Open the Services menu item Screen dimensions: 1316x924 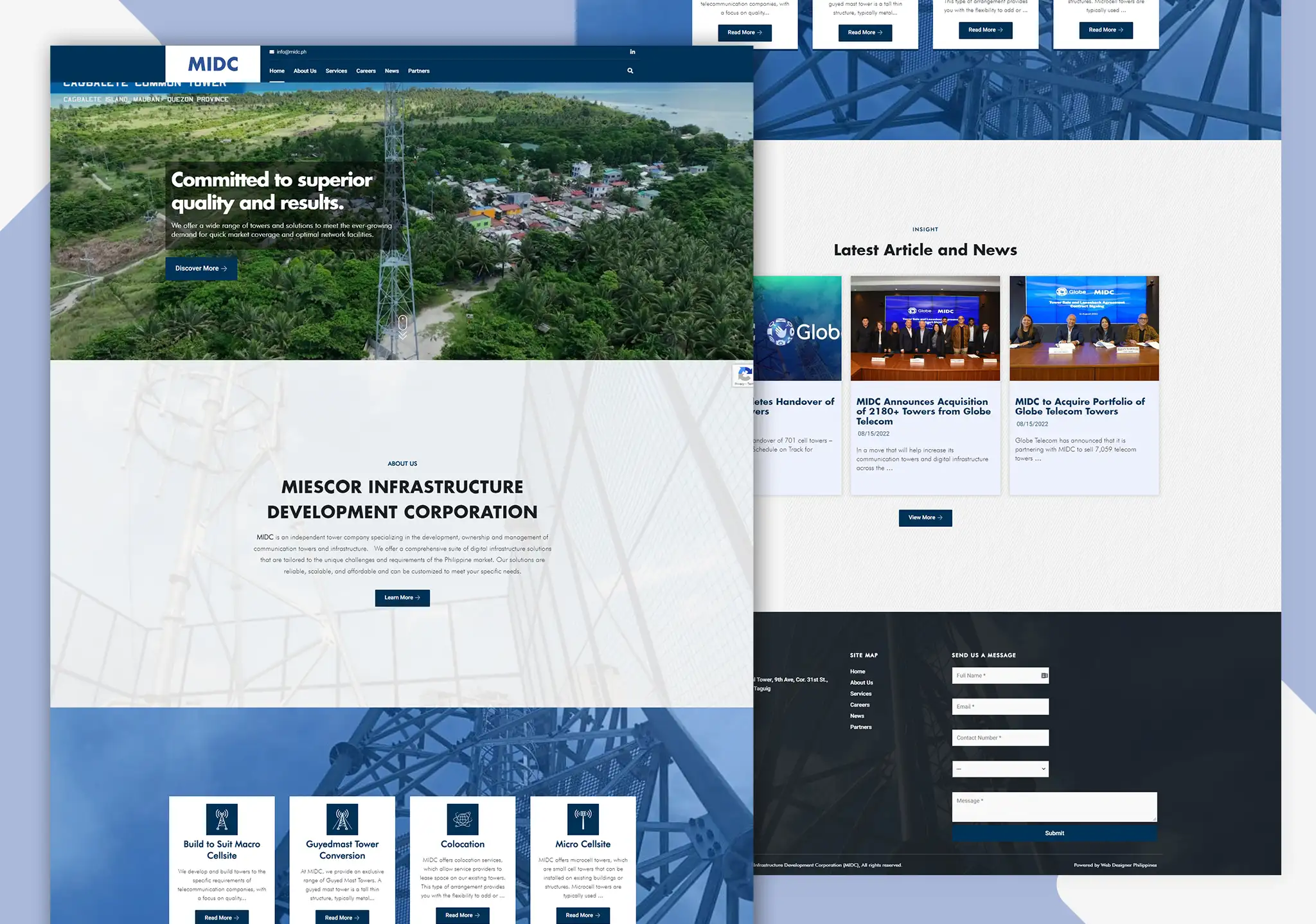coord(336,71)
